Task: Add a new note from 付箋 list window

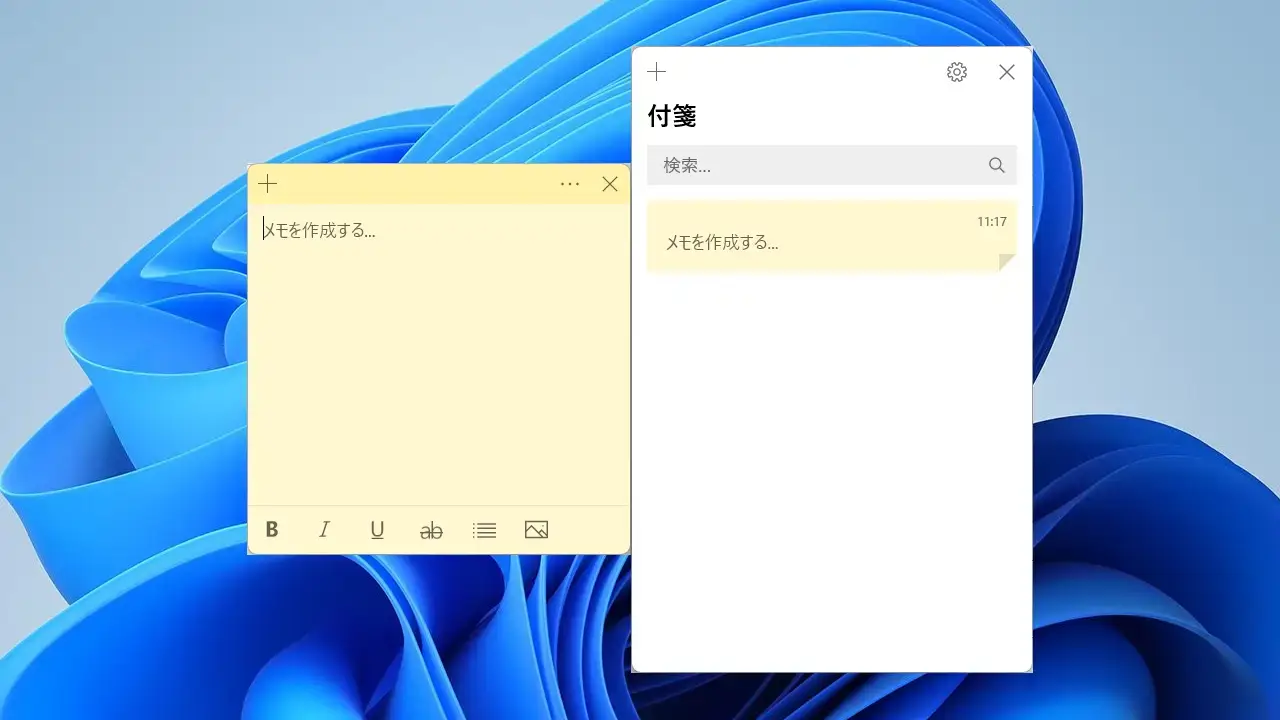Action: pyautogui.click(x=656, y=72)
